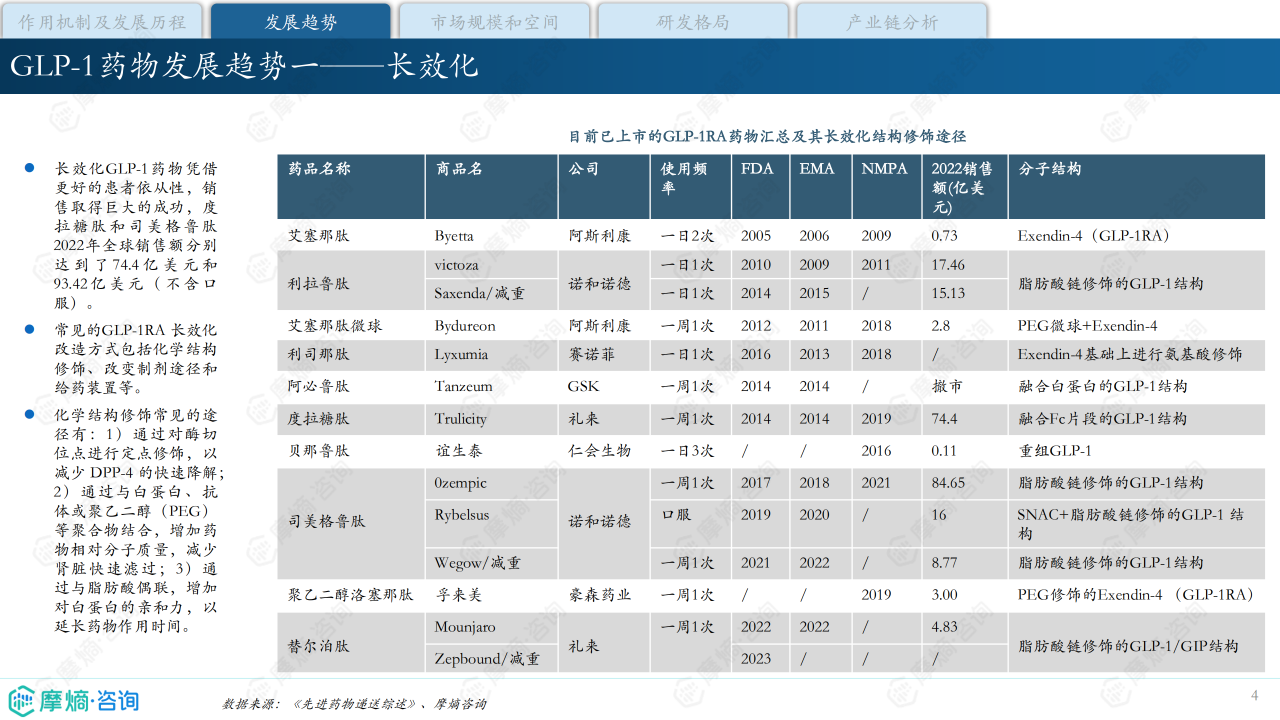The width and height of the screenshot is (1280, 720).
Task: Click the Zepbound/减重 cell
Action: click(x=491, y=659)
